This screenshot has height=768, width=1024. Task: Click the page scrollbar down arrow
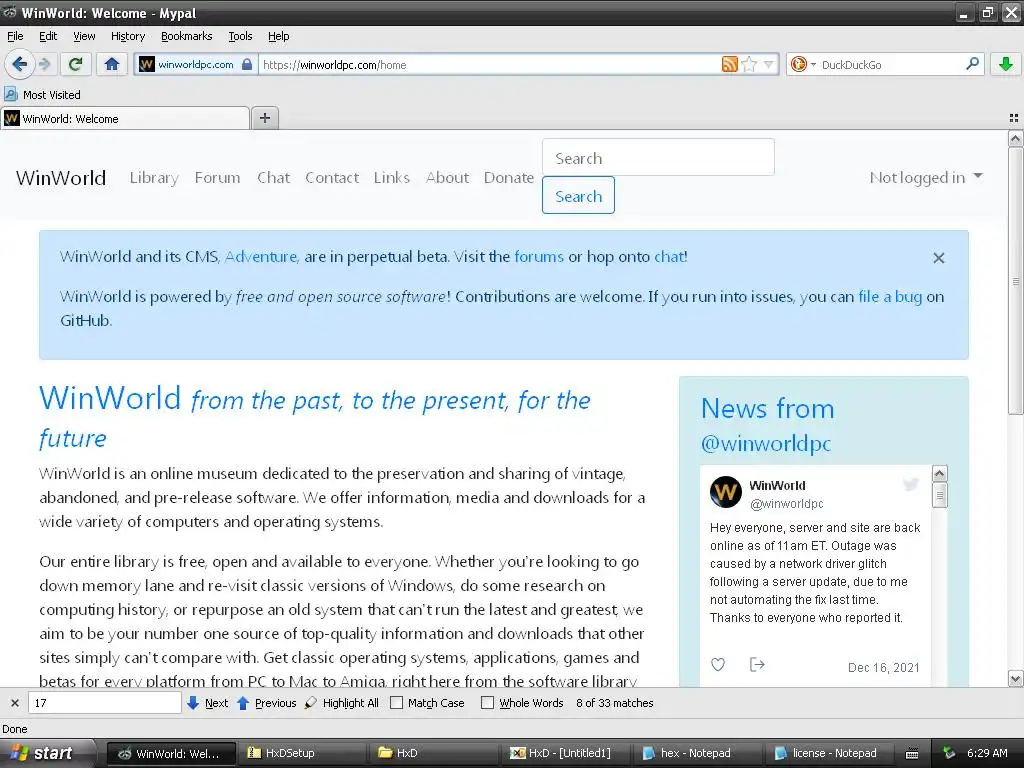(1016, 679)
